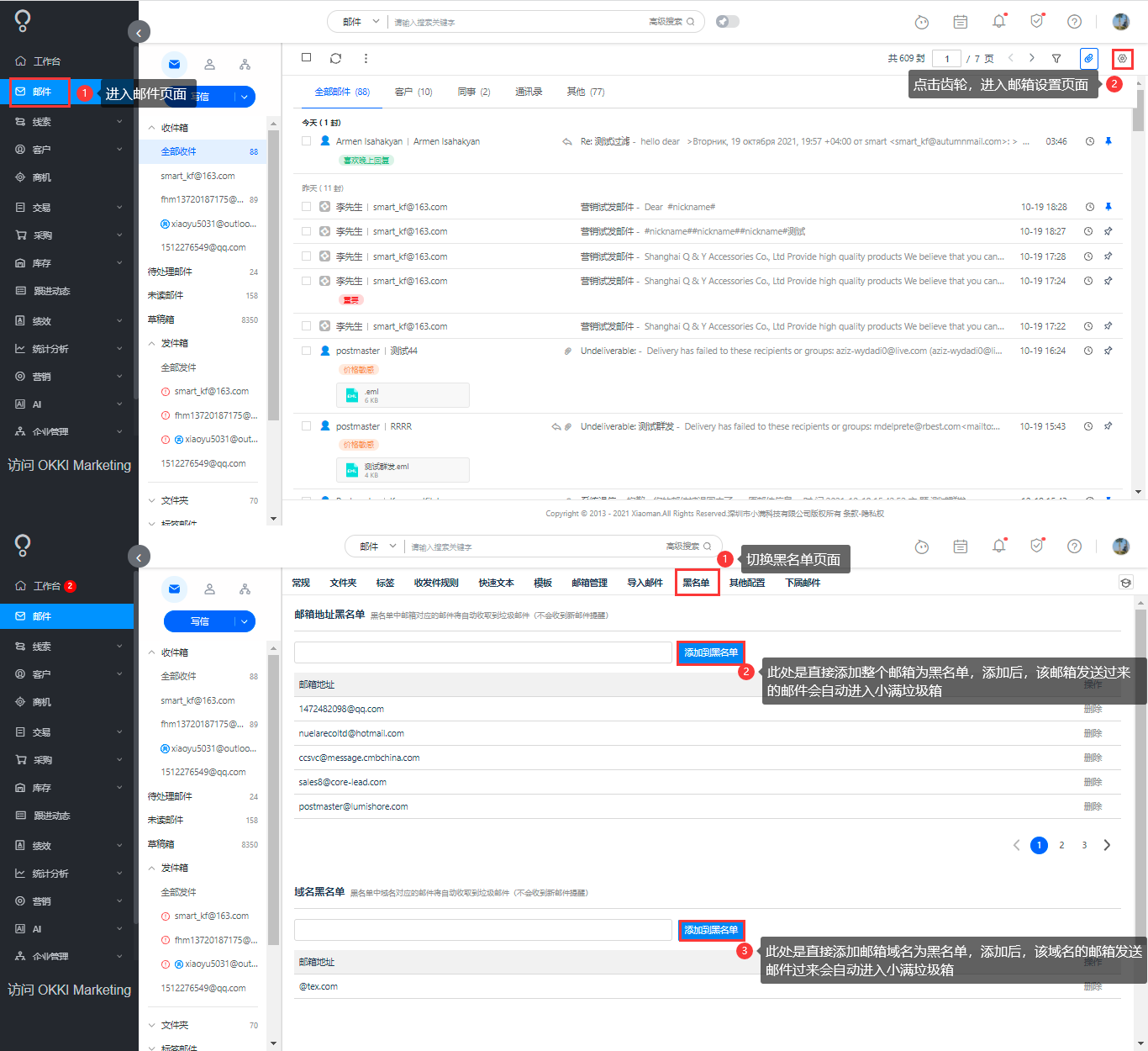Go to the previous mail list page arrow

(x=1010, y=58)
